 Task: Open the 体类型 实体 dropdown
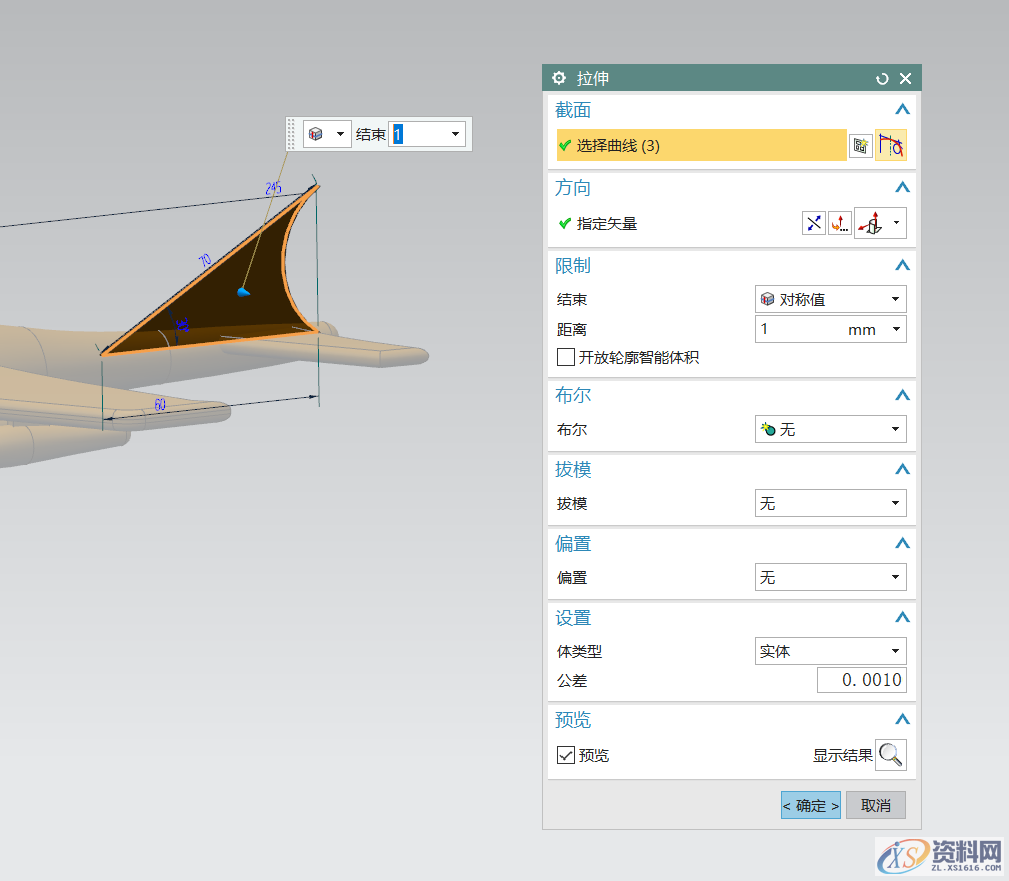click(830, 651)
